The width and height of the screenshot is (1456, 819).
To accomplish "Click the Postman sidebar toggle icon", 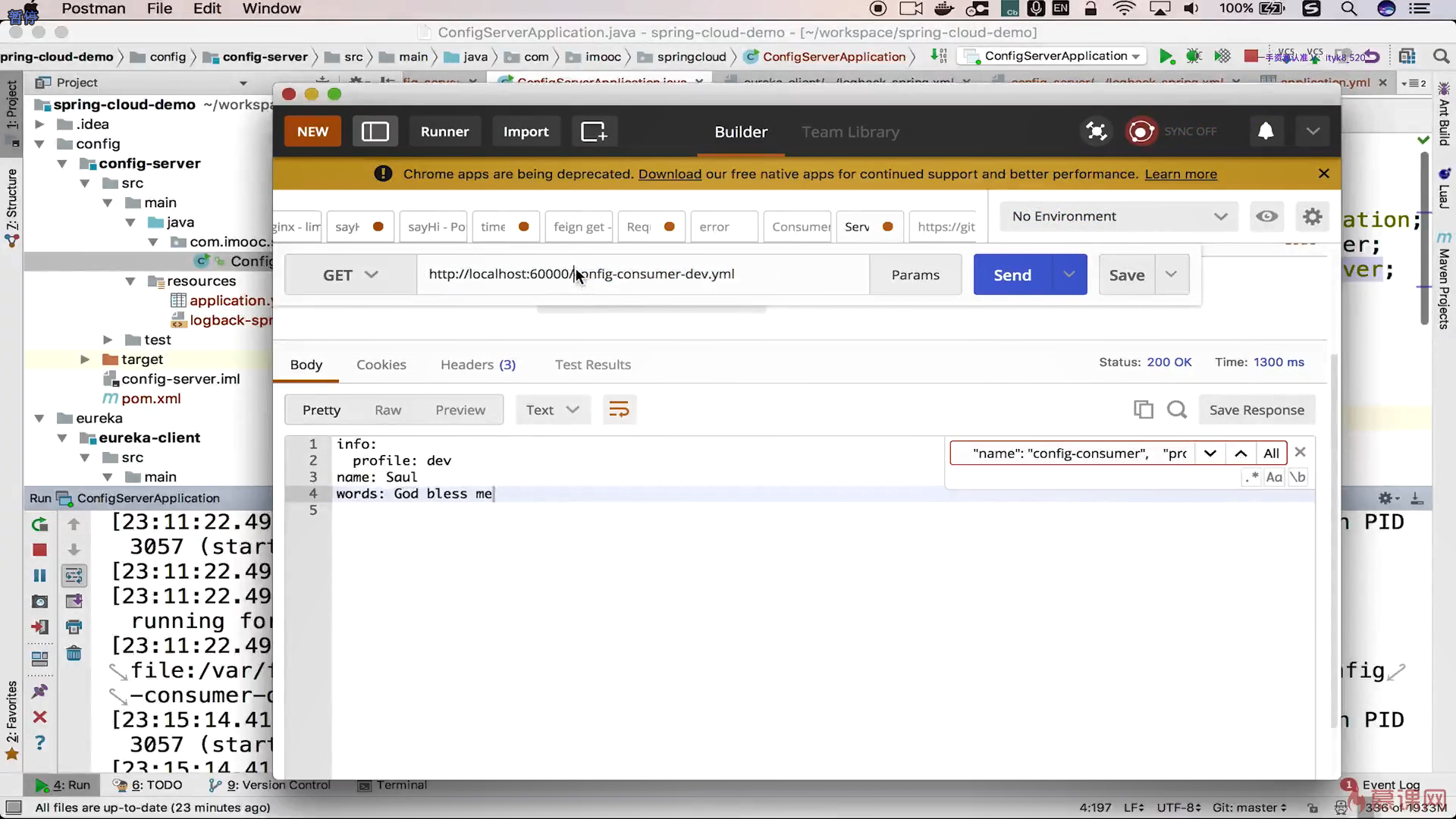I will (x=375, y=131).
